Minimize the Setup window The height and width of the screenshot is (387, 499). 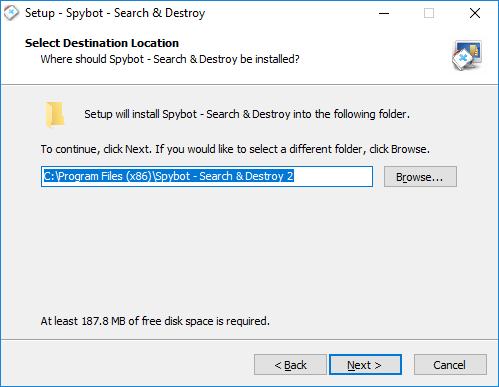[384, 13]
